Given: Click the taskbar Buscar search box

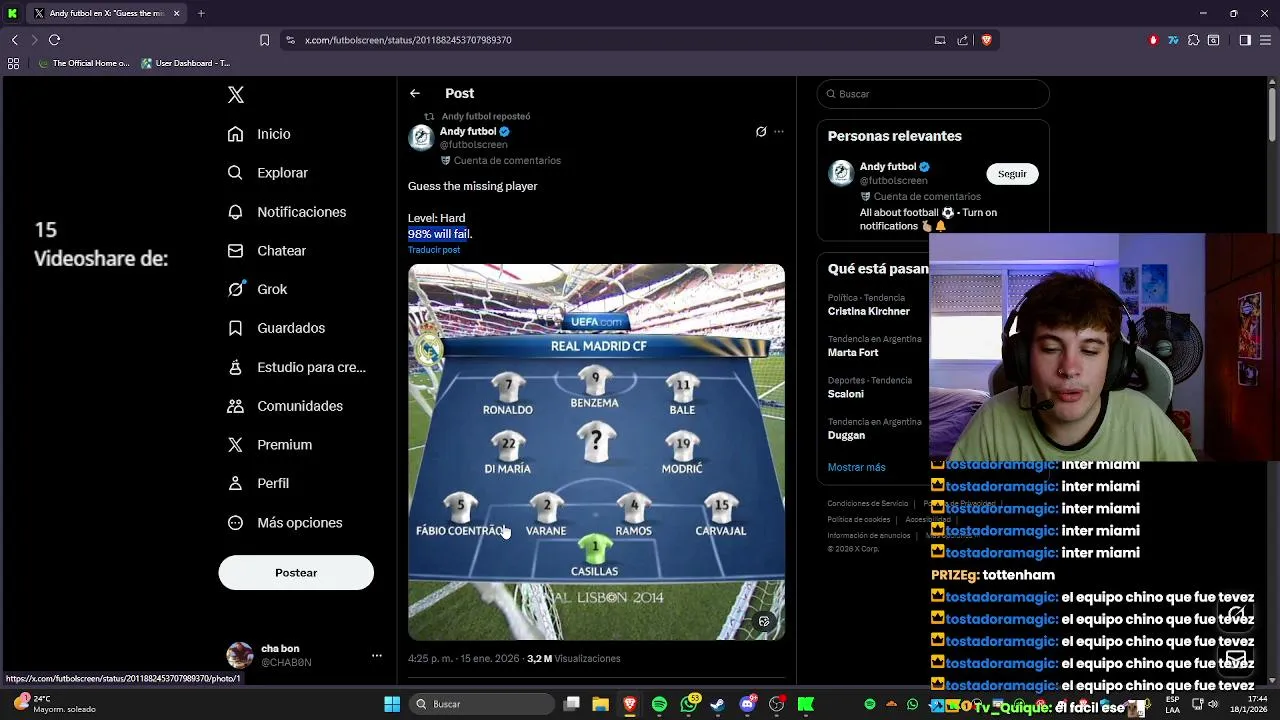Looking at the screenshot, I should (482, 704).
